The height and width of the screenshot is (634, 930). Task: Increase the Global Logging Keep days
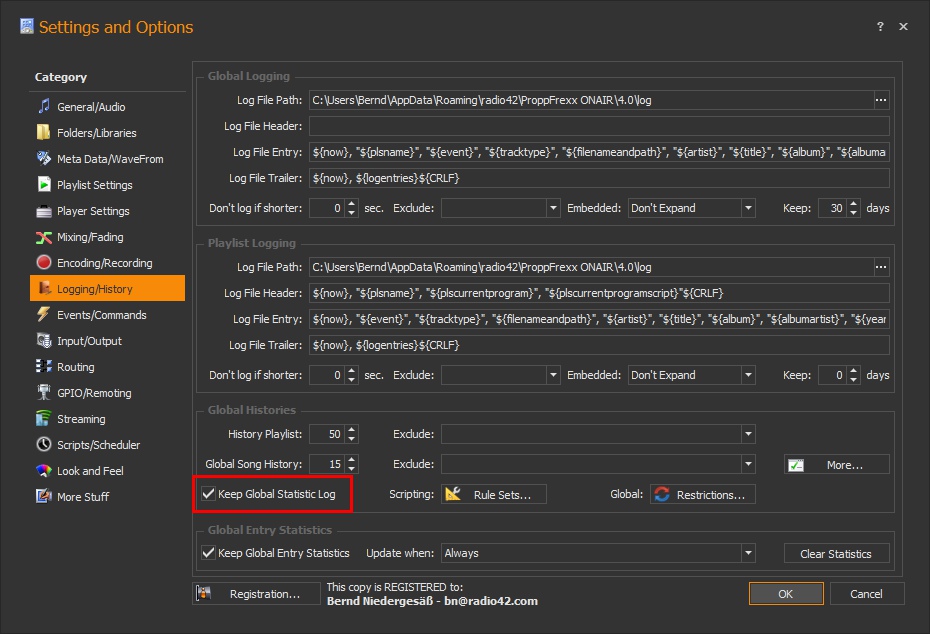click(x=853, y=203)
